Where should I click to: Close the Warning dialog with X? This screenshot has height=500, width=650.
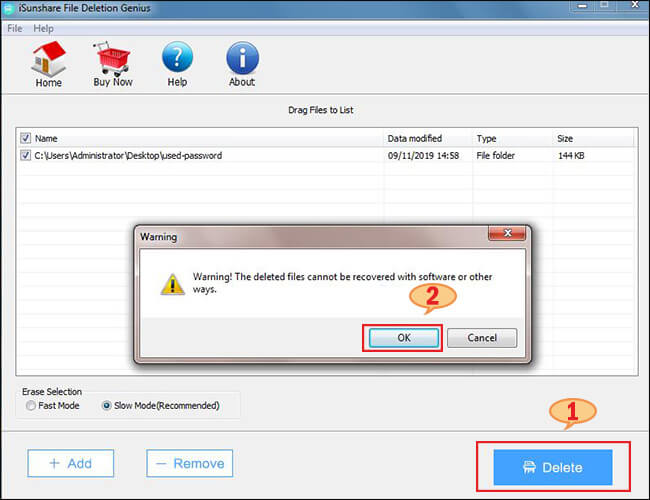507,233
